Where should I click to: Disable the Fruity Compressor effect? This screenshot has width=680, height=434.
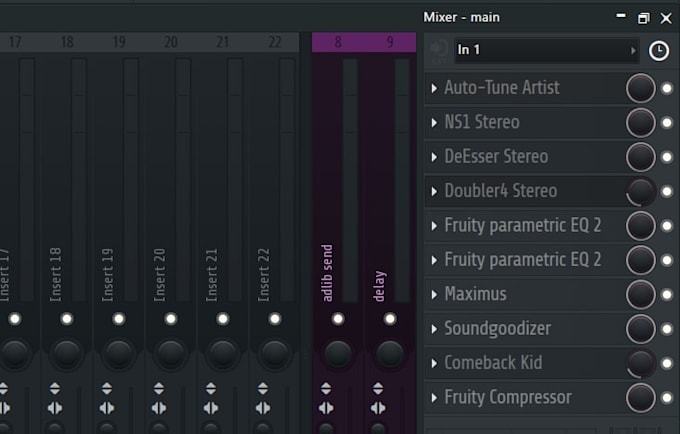click(667, 398)
